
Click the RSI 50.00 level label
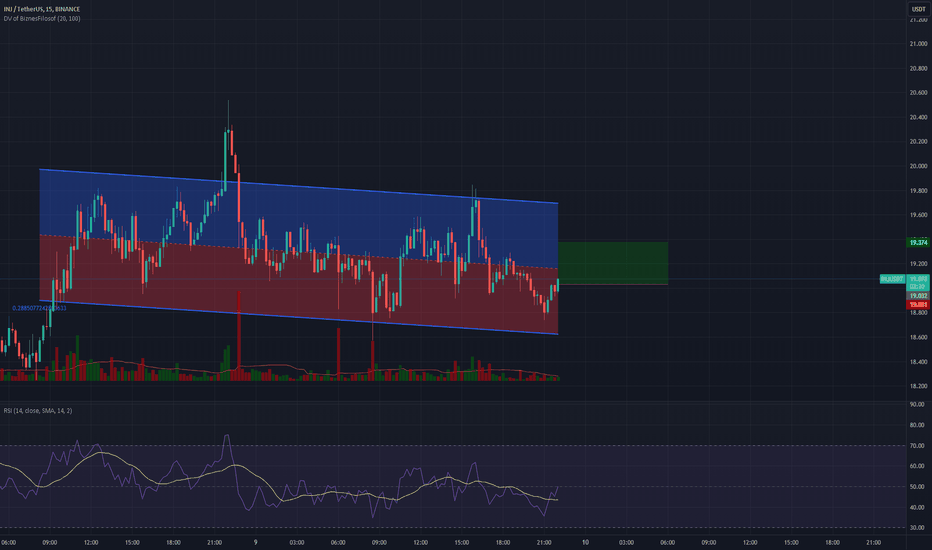click(917, 486)
